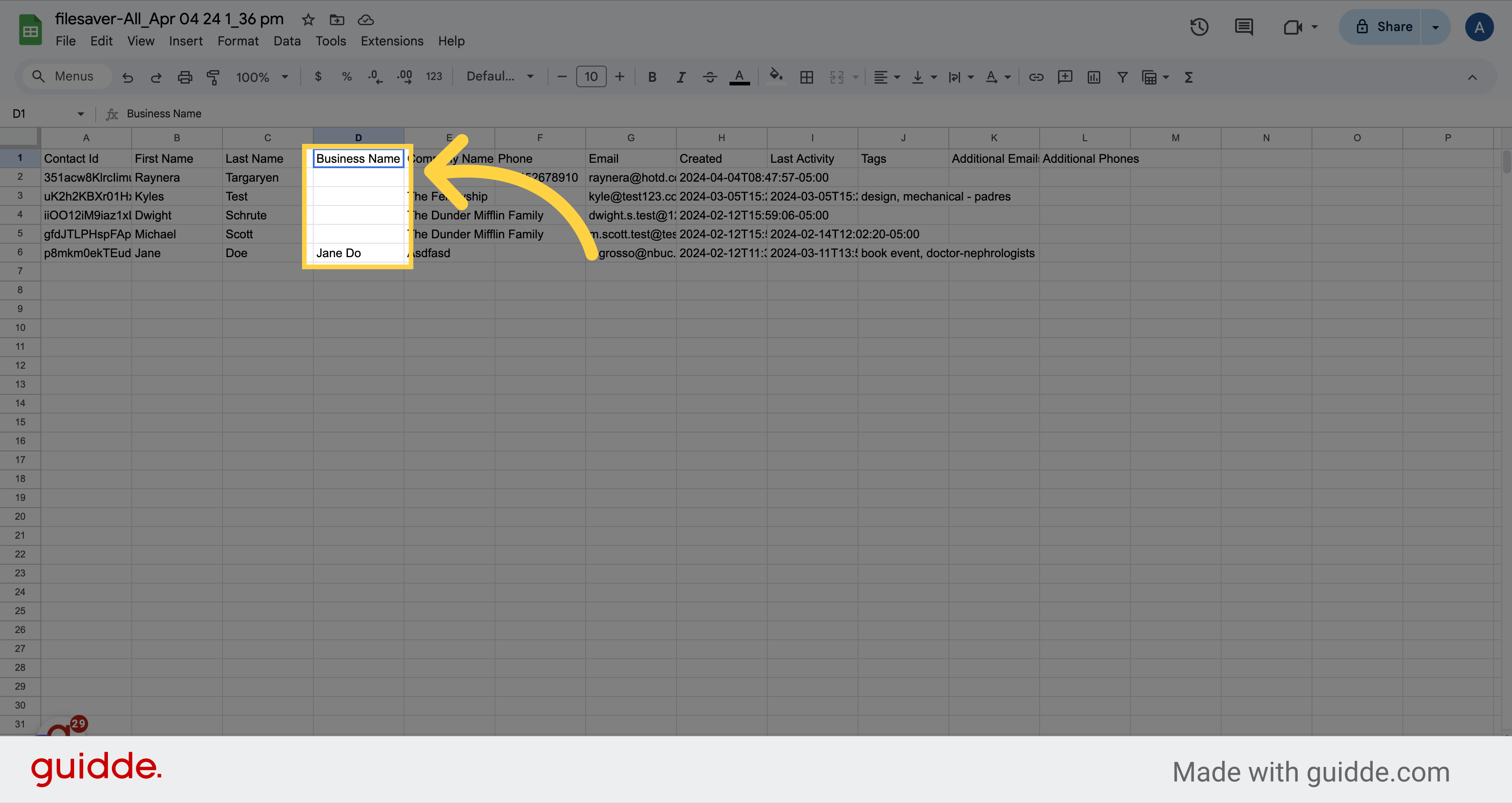Select row 10 header
Screen dimensions: 1512x803
pyautogui.click(x=20, y=327)
